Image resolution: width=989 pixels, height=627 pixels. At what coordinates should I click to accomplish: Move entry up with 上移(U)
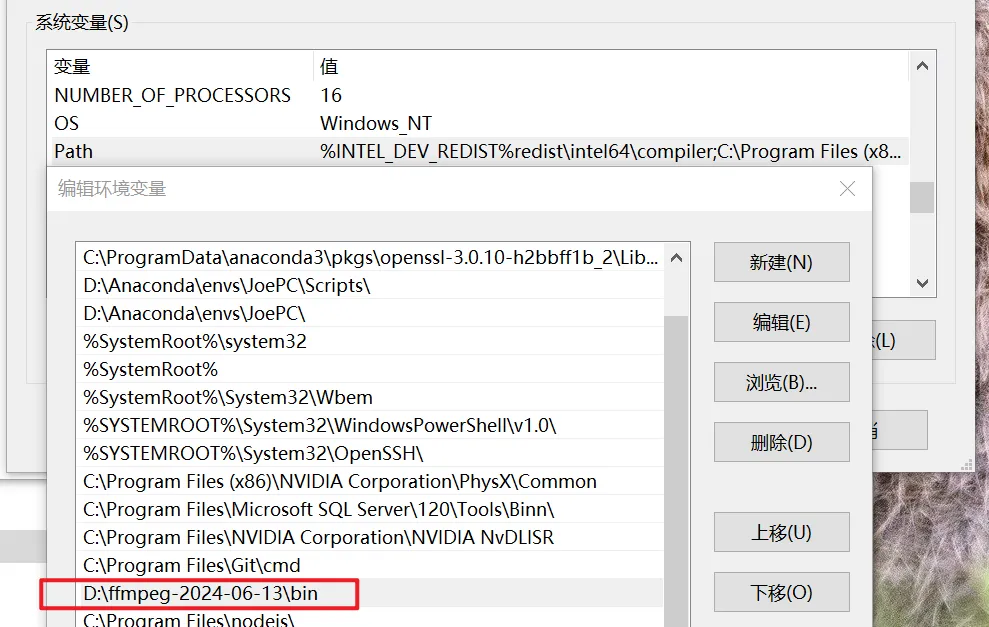click(781, 532)
